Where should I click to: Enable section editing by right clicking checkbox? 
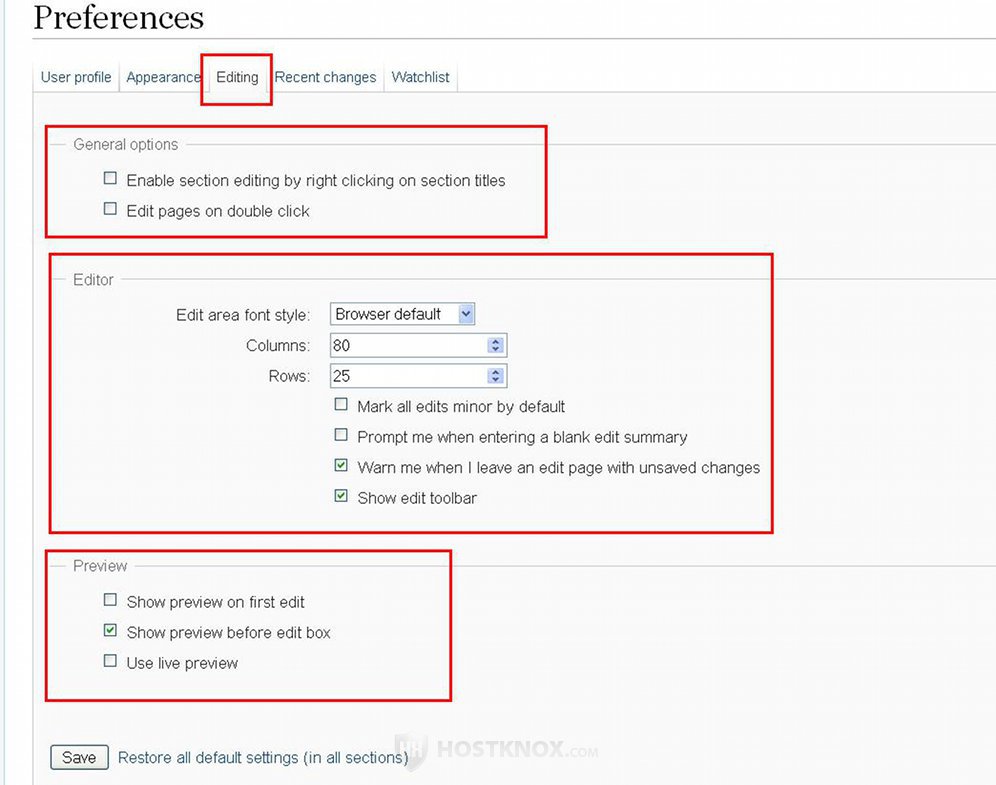point(111,178)
